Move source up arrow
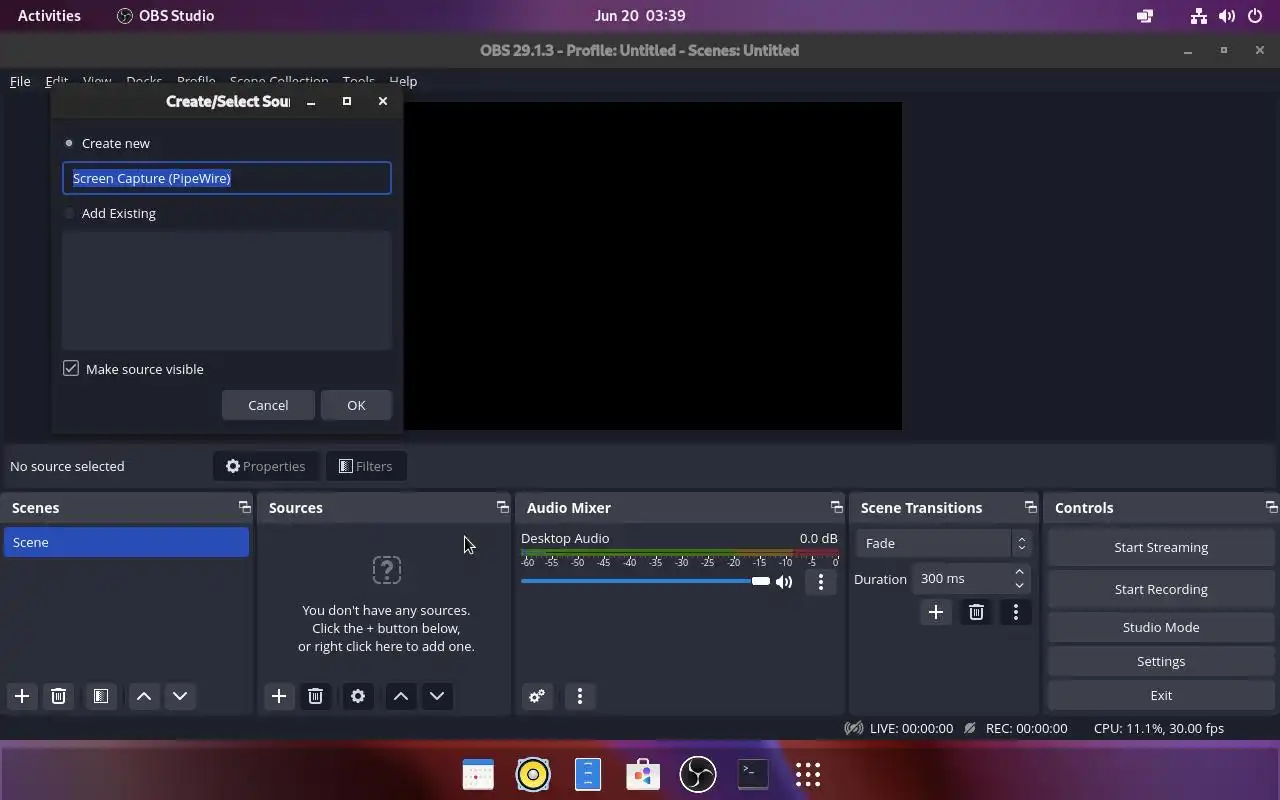Image resolution: width=1280 pixels, height=800 pixels. tap(401, 696)
